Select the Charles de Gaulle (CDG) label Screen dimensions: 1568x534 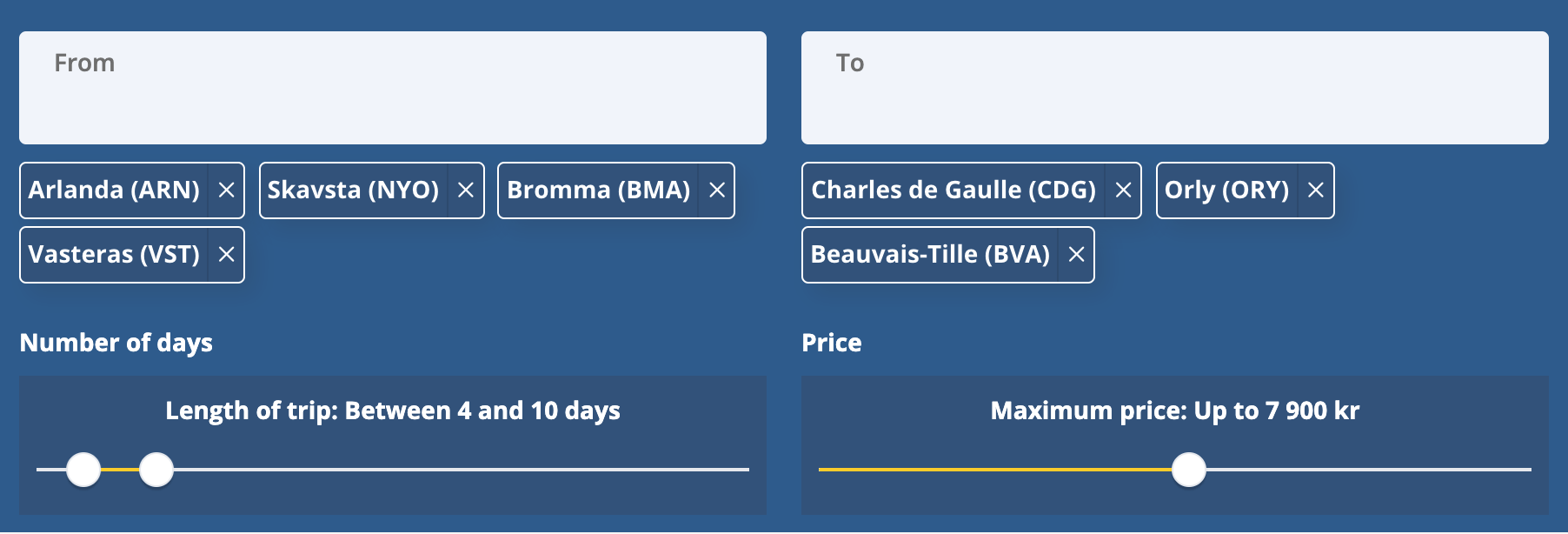click(x=953, y=190)
